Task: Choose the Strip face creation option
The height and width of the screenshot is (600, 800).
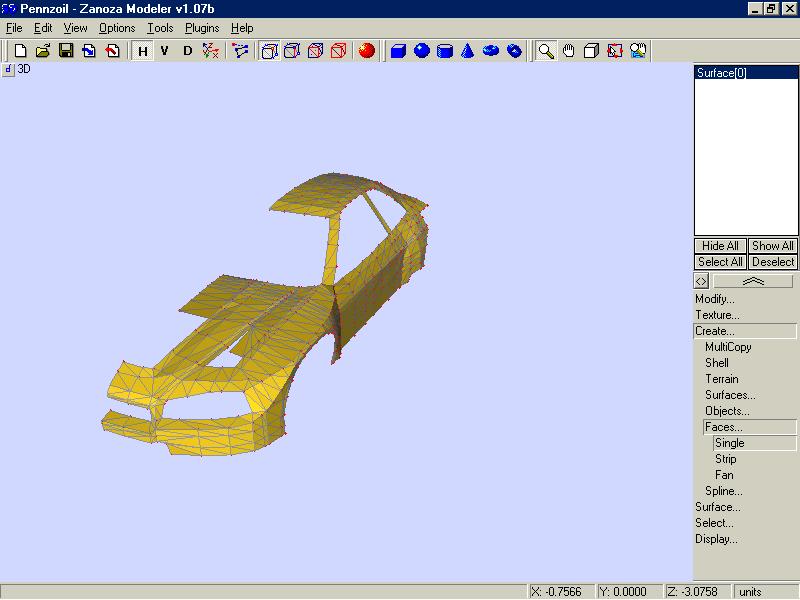Action: (725, 459)
